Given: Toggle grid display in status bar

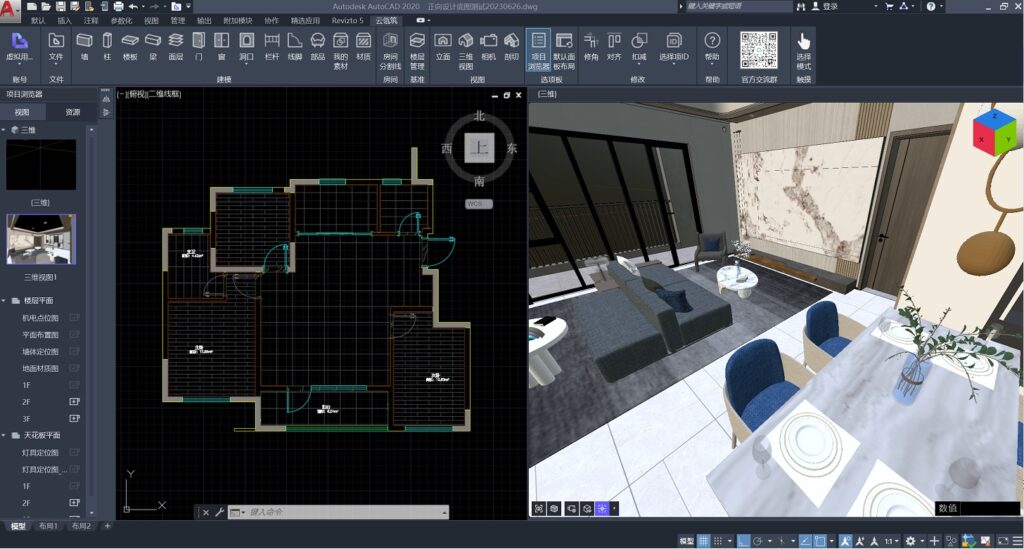Looking at the screenshot, I should click(704, 541).
